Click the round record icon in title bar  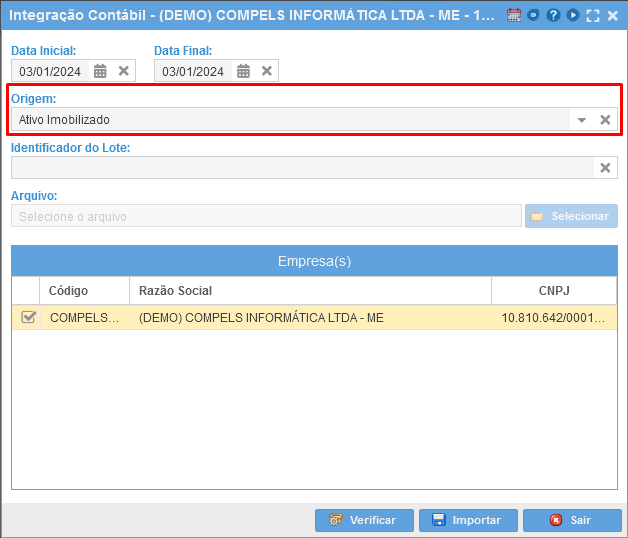[533, 15]
